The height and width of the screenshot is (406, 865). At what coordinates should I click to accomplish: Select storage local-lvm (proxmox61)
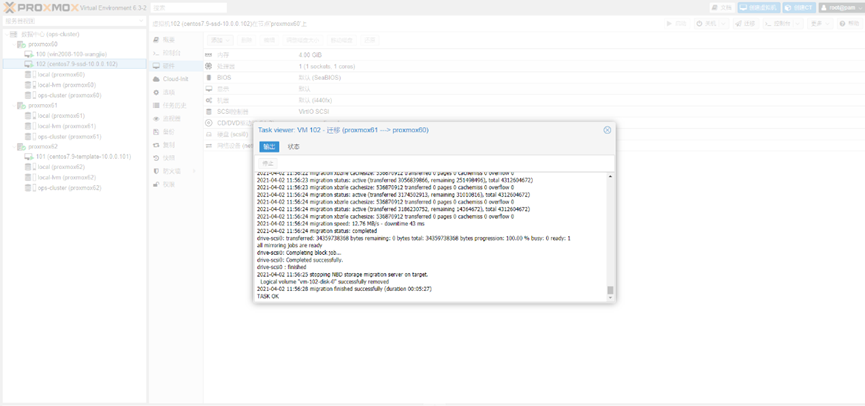pos(66,126)
